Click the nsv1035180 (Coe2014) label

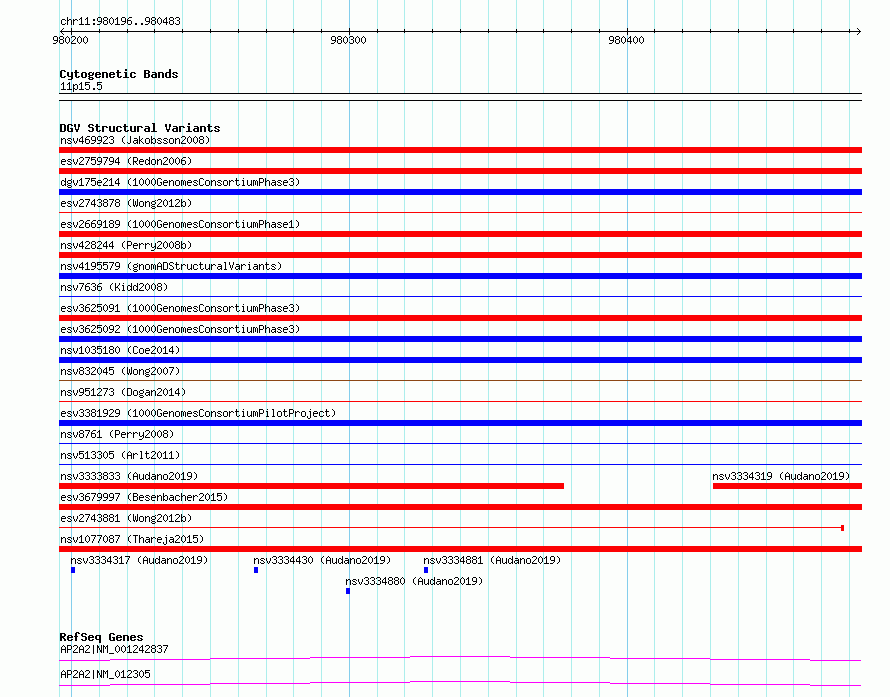(x=120, y=350)
